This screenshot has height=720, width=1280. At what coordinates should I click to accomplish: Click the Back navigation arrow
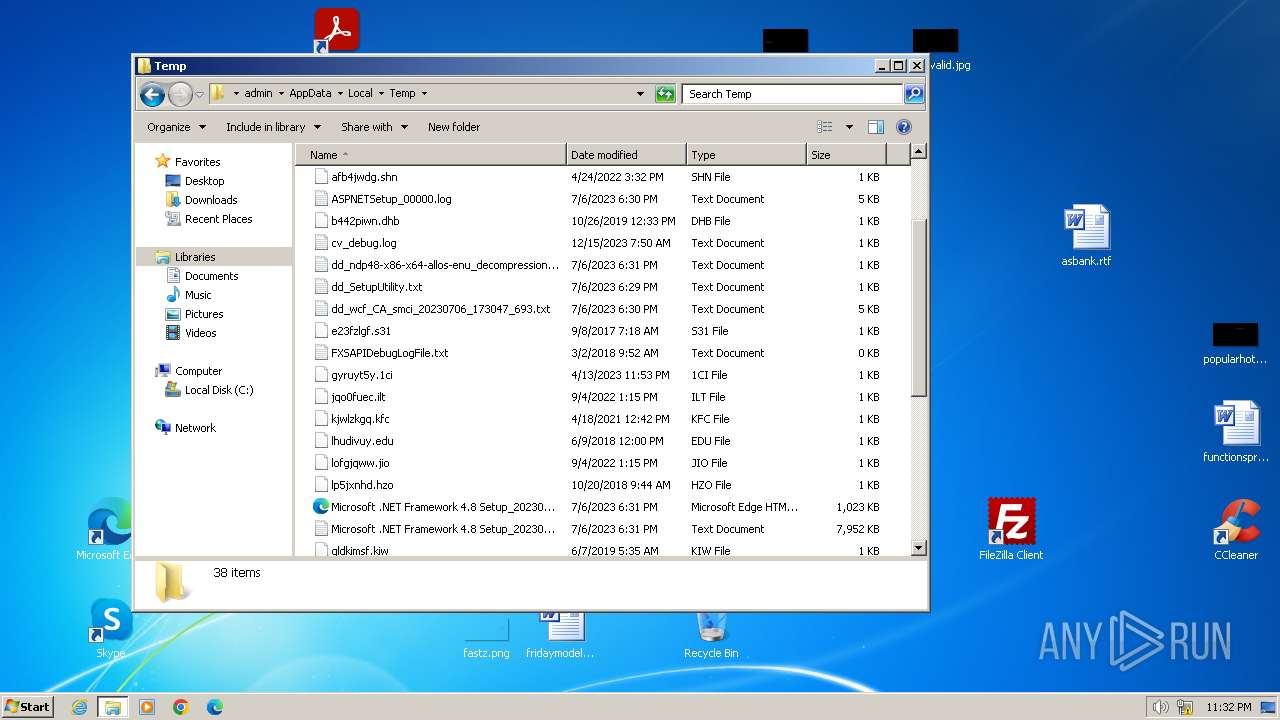(x=152, y=94)
